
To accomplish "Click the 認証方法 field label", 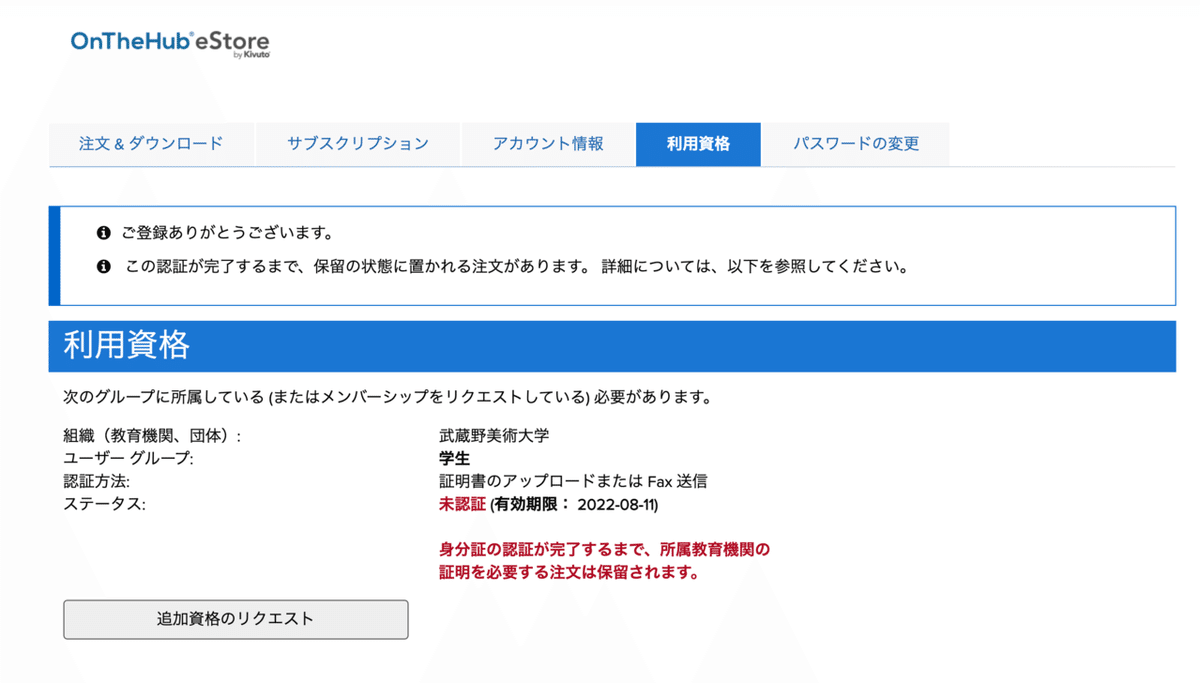I will 97,481.
